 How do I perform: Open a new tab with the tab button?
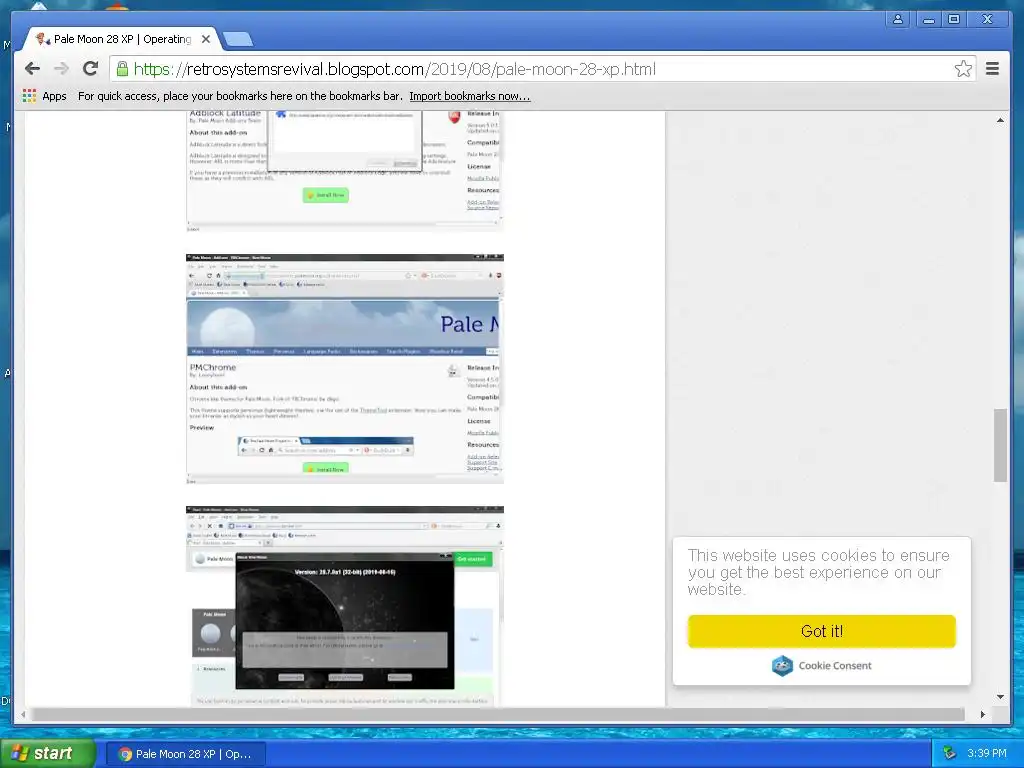(238, 40)
